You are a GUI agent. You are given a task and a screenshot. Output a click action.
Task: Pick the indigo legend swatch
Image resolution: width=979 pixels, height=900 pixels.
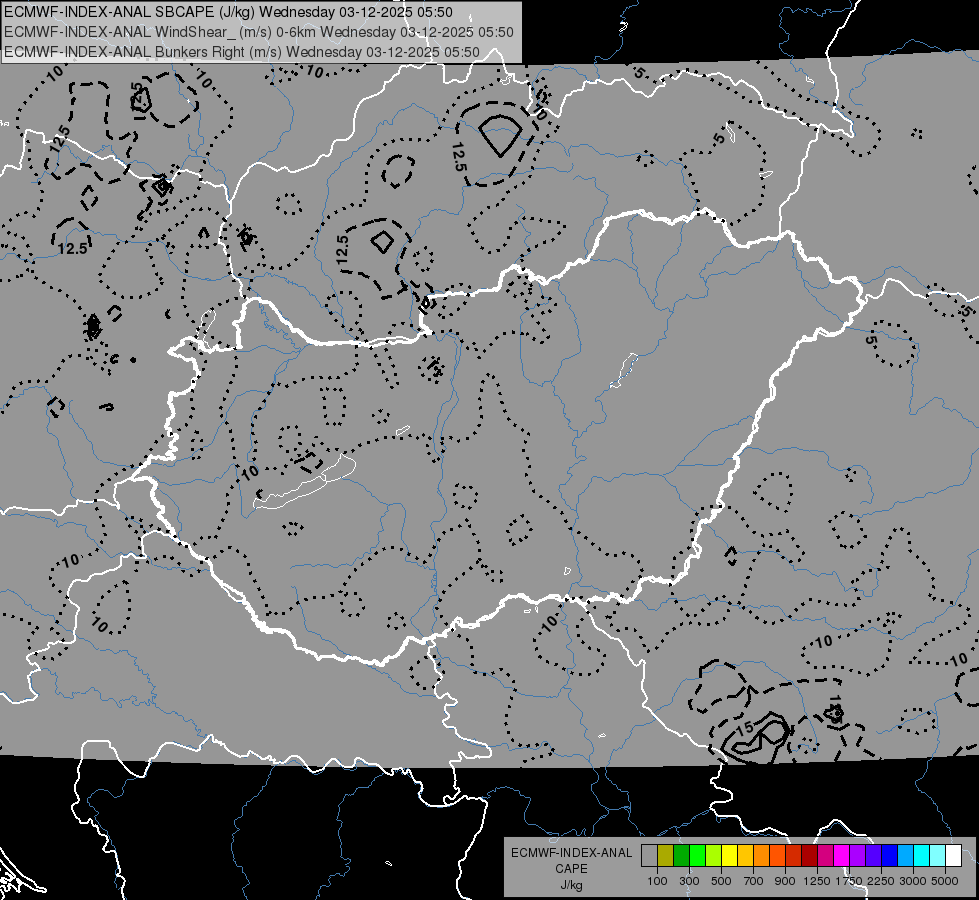tap(873, 856)
